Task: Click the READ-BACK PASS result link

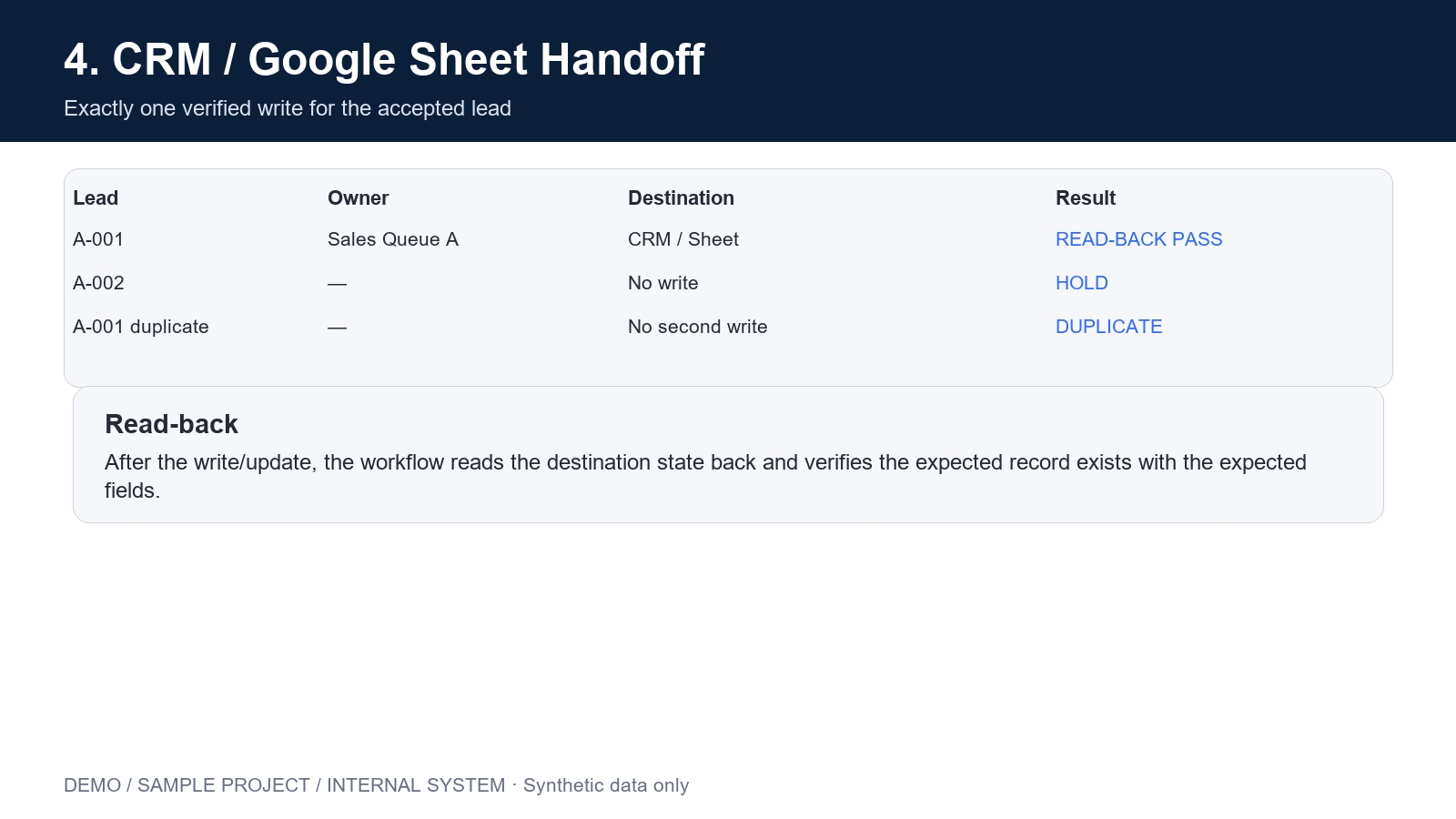Action: [x=1138, y=239]
